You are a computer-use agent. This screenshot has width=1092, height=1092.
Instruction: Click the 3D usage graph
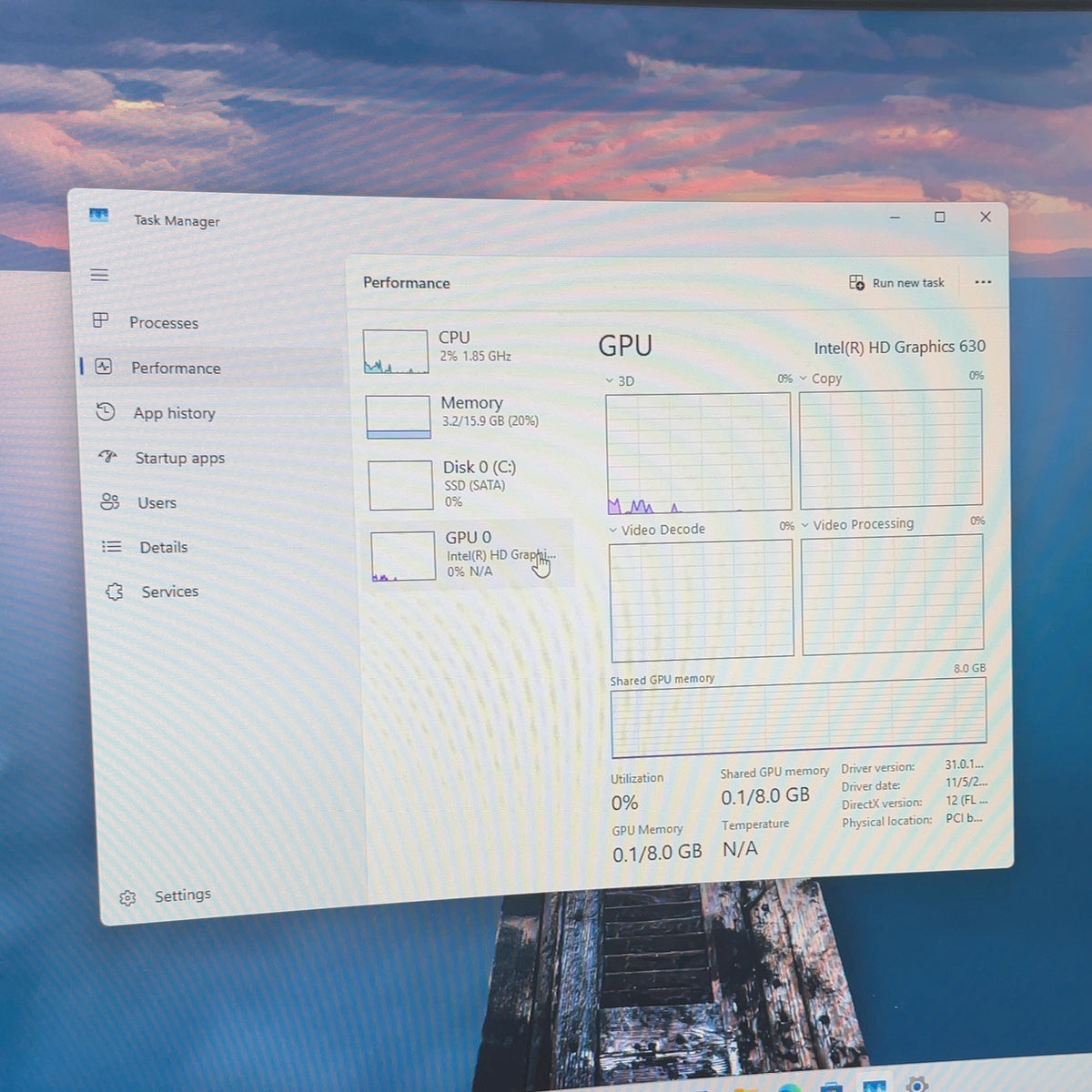(698, 453)
